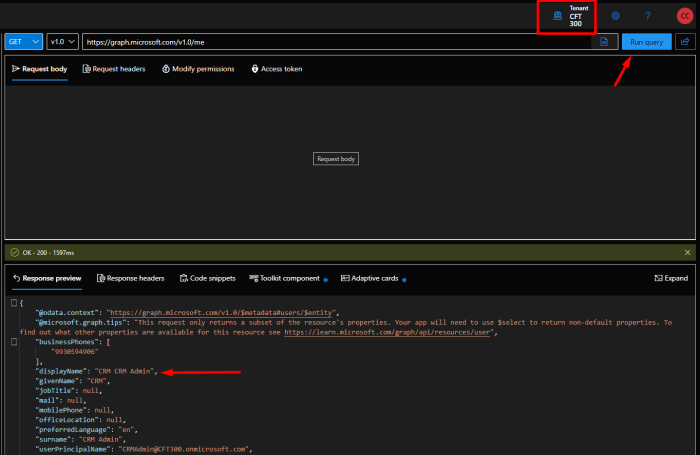Open the learn.microsoft.com resources link

click(389, 332)
